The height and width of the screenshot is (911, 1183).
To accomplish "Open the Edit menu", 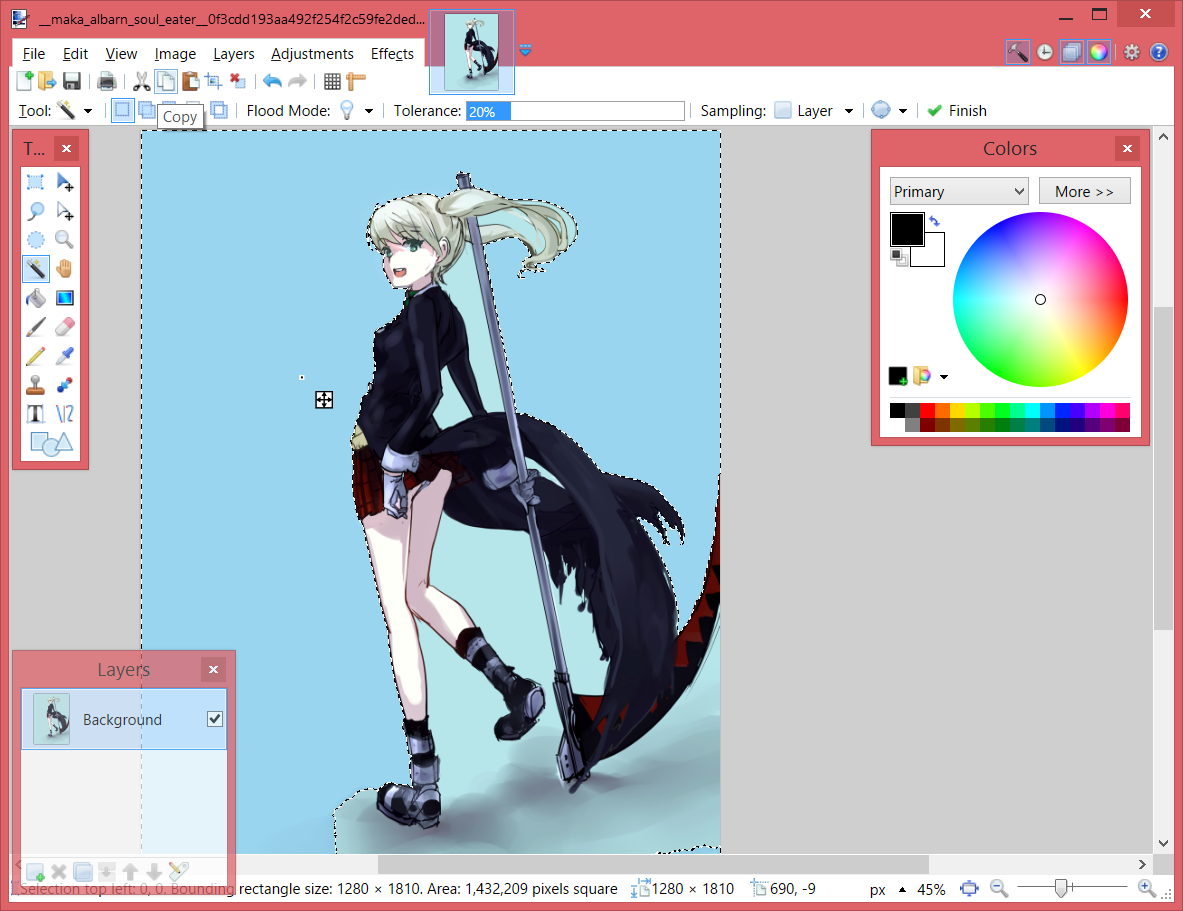I will pyautogui.click(x=75, y=54).
